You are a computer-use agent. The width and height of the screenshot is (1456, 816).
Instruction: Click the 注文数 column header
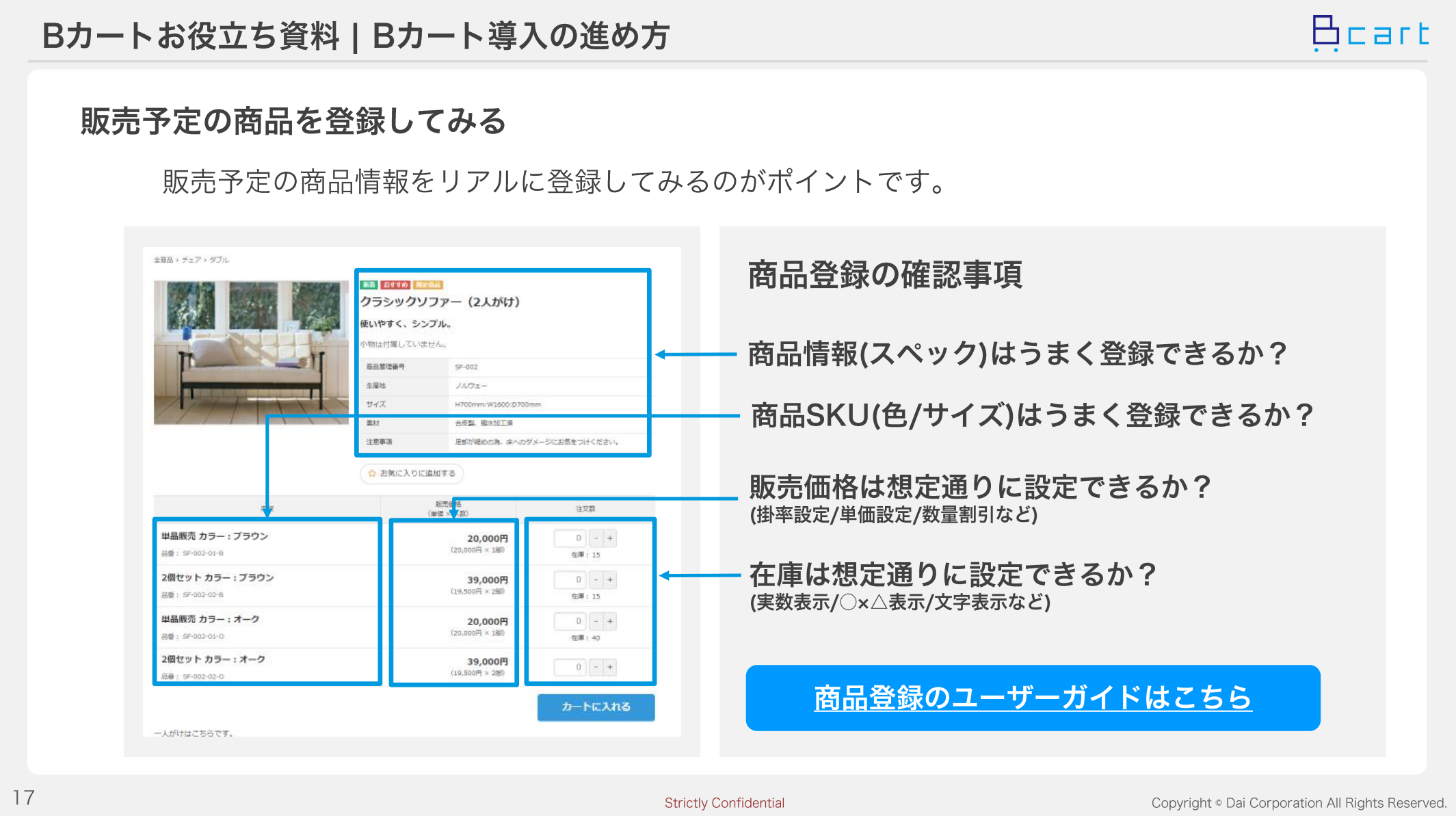(x=585, y=509)
